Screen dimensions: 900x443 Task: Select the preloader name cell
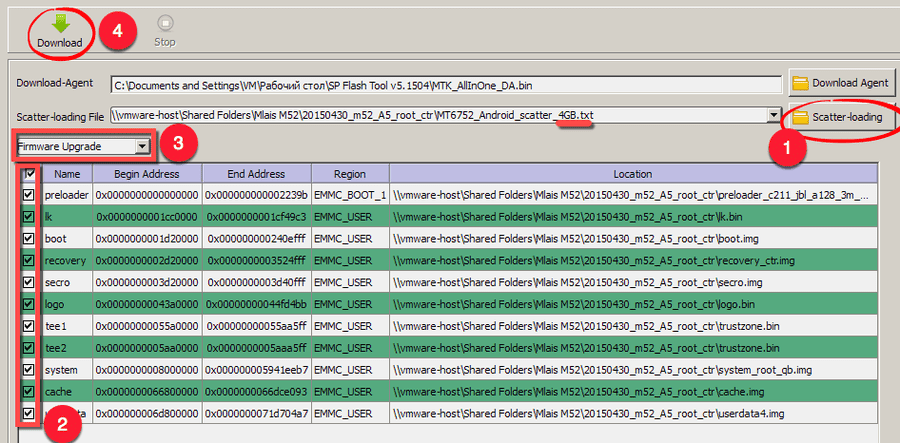pyautogui.click(x=67, y=195)
